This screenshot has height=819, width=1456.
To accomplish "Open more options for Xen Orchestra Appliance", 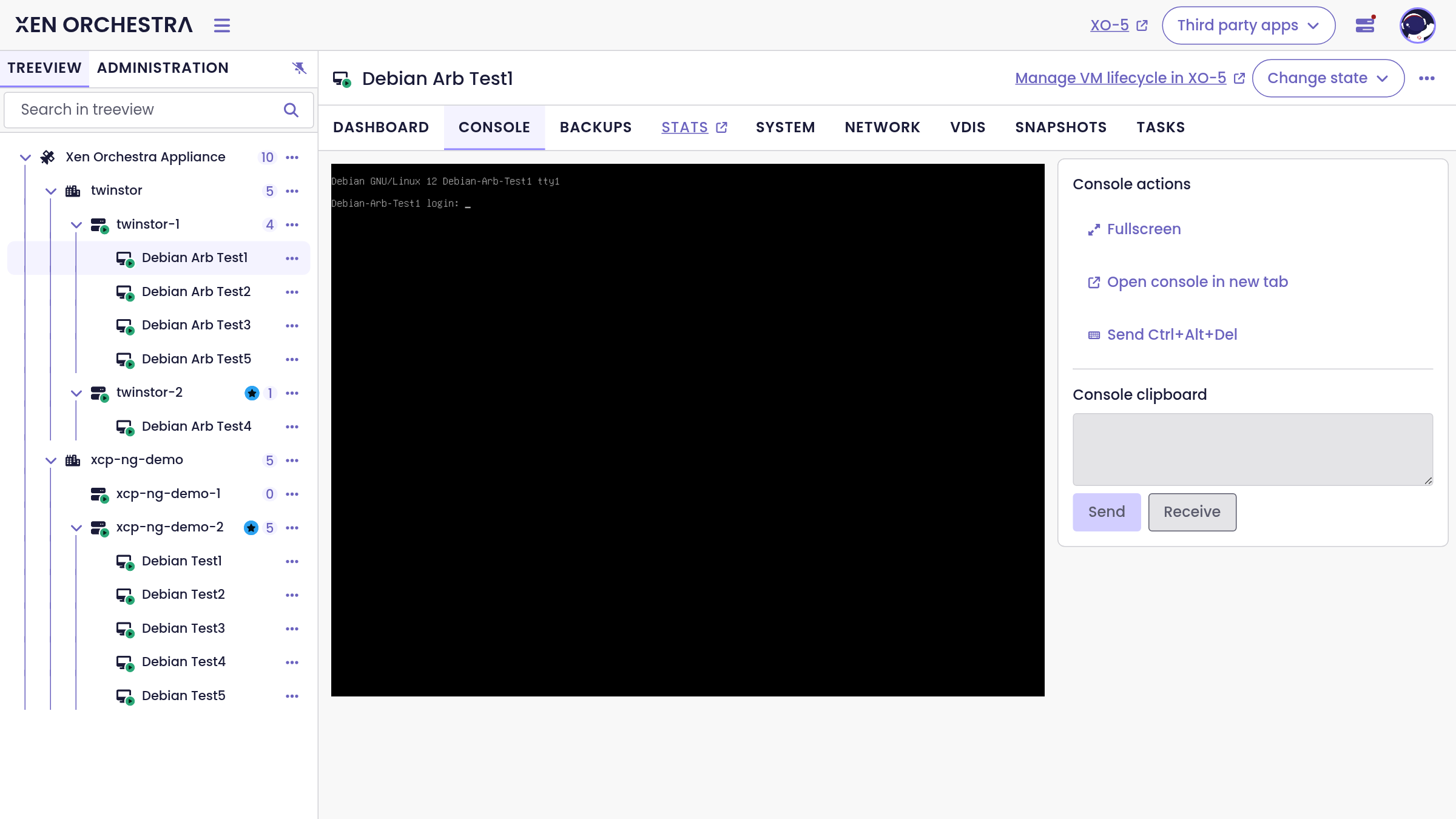I will click(x=292, y=158).
